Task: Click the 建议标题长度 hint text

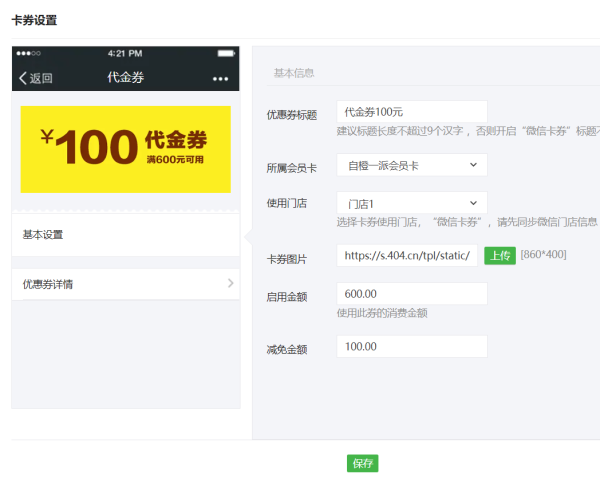Action: pos(468,131)
